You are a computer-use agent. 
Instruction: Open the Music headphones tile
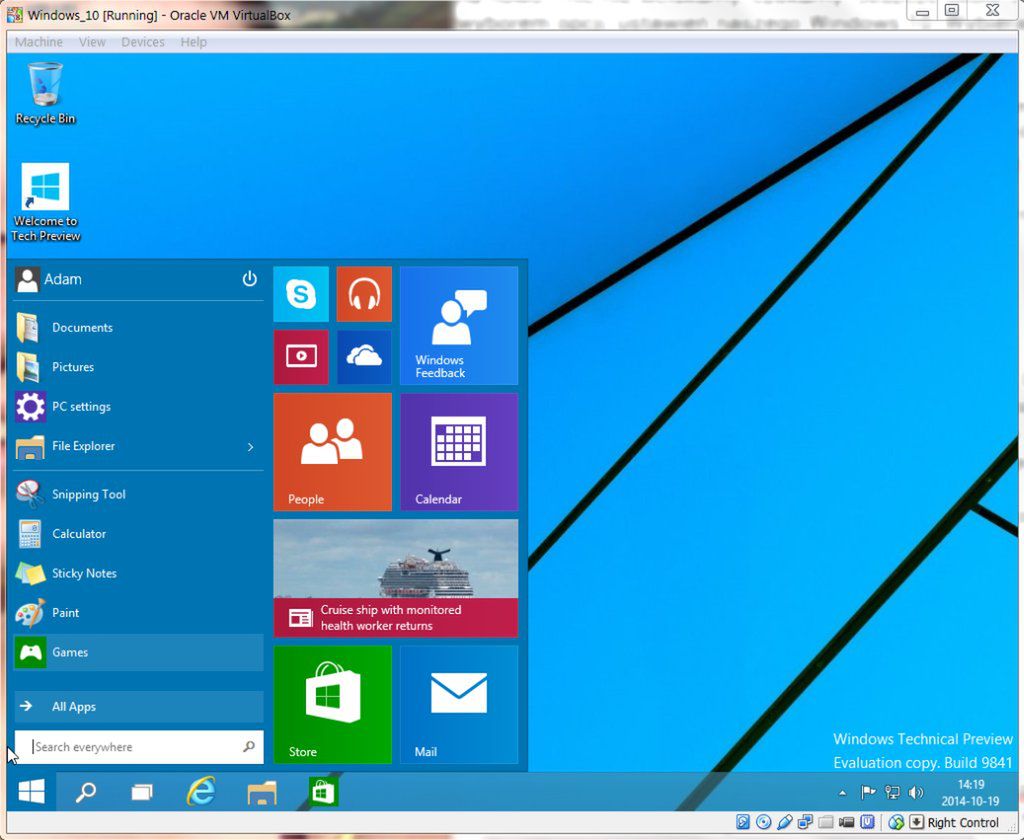coord(364,294)
